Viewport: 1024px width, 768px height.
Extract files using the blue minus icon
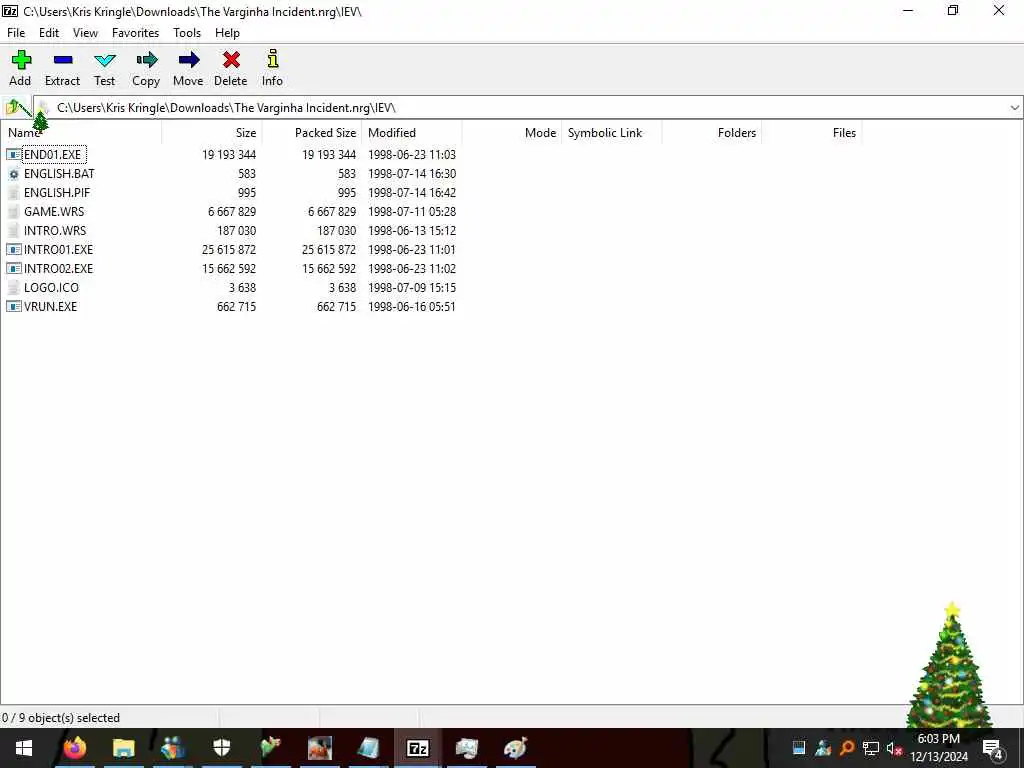click(63, 60)
